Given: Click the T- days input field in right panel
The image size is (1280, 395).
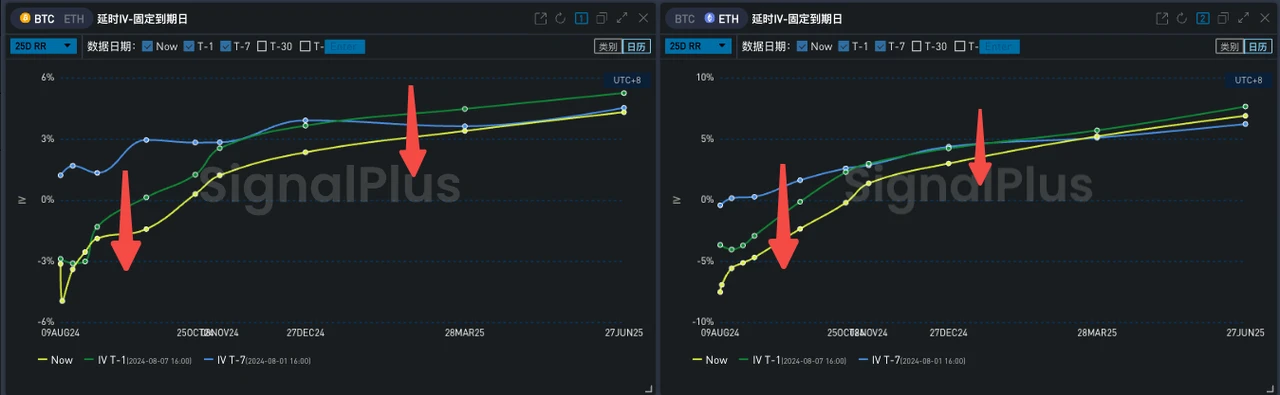Looking at the screenshot, I should point(999,46).
